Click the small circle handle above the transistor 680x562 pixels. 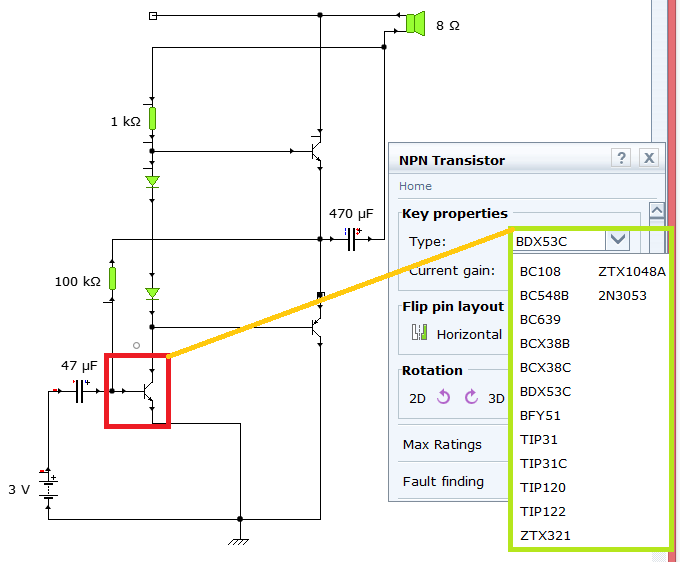(x=136, y=346)
